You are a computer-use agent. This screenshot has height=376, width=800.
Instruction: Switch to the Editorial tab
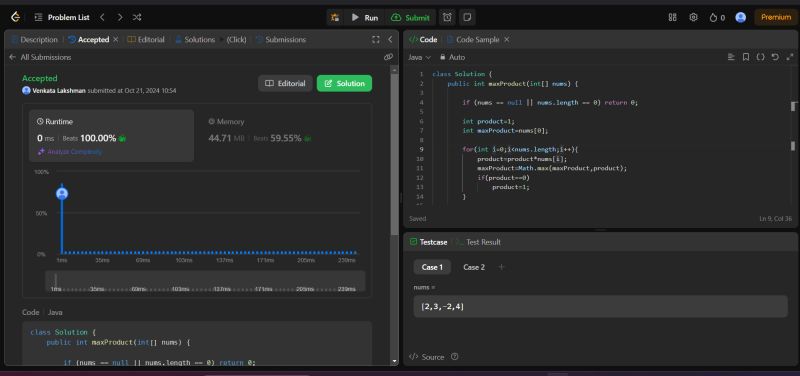click(x=146, y=40)
